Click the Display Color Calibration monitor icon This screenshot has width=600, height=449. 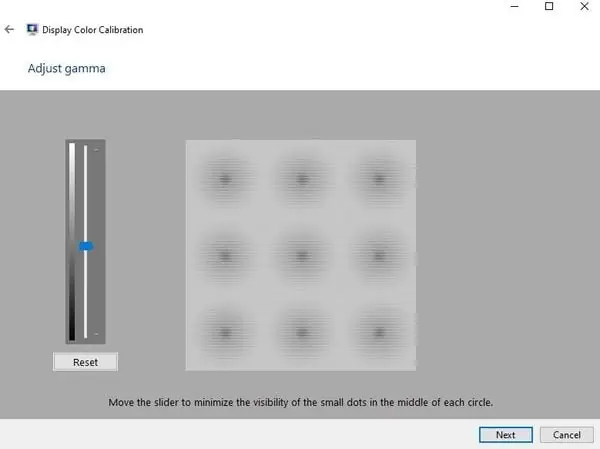pos(32,29)
